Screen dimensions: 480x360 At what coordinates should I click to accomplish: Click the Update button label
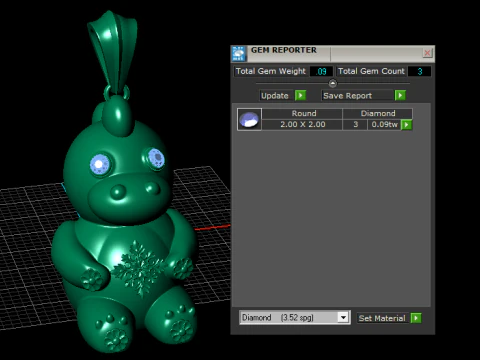pos(275,96)
